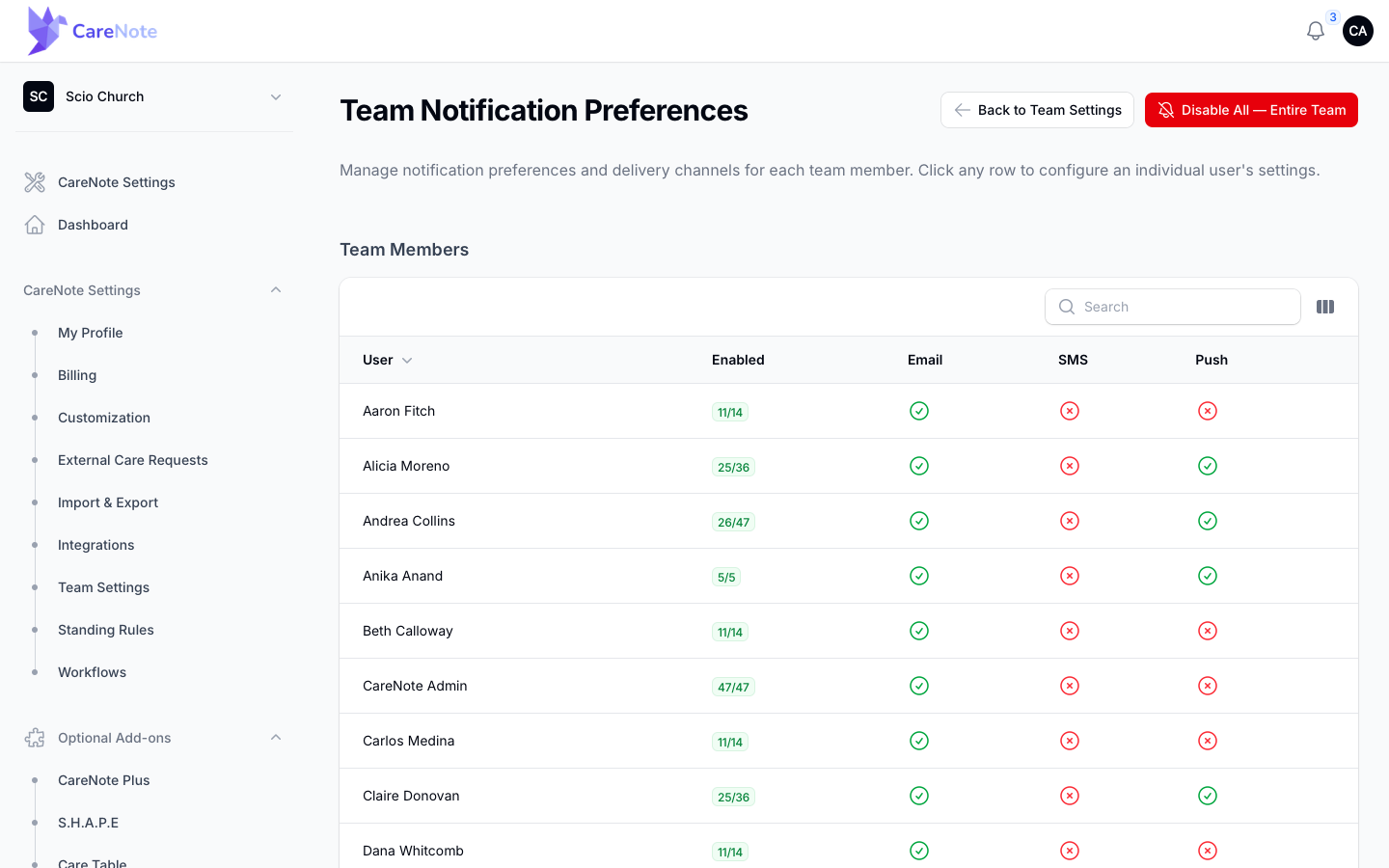The width and height of the screenshot is (1389, 868).
Task: Click the CareNote logo
Action: point(93,31)
